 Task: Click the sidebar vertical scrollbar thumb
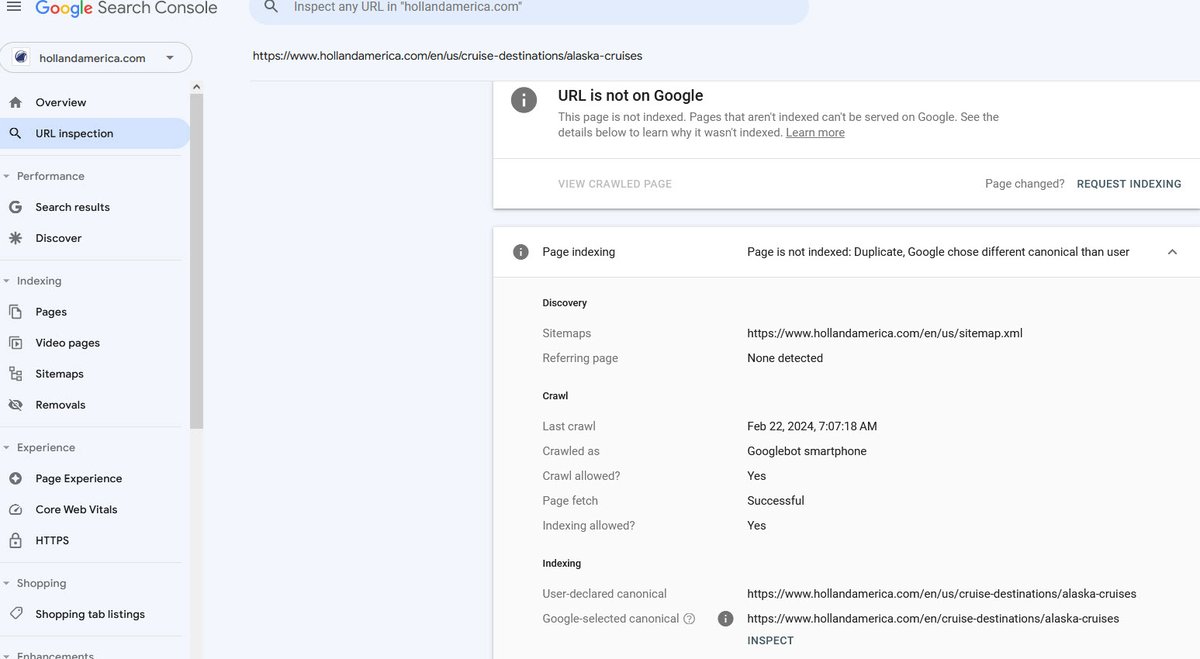(x=196, y=262)
